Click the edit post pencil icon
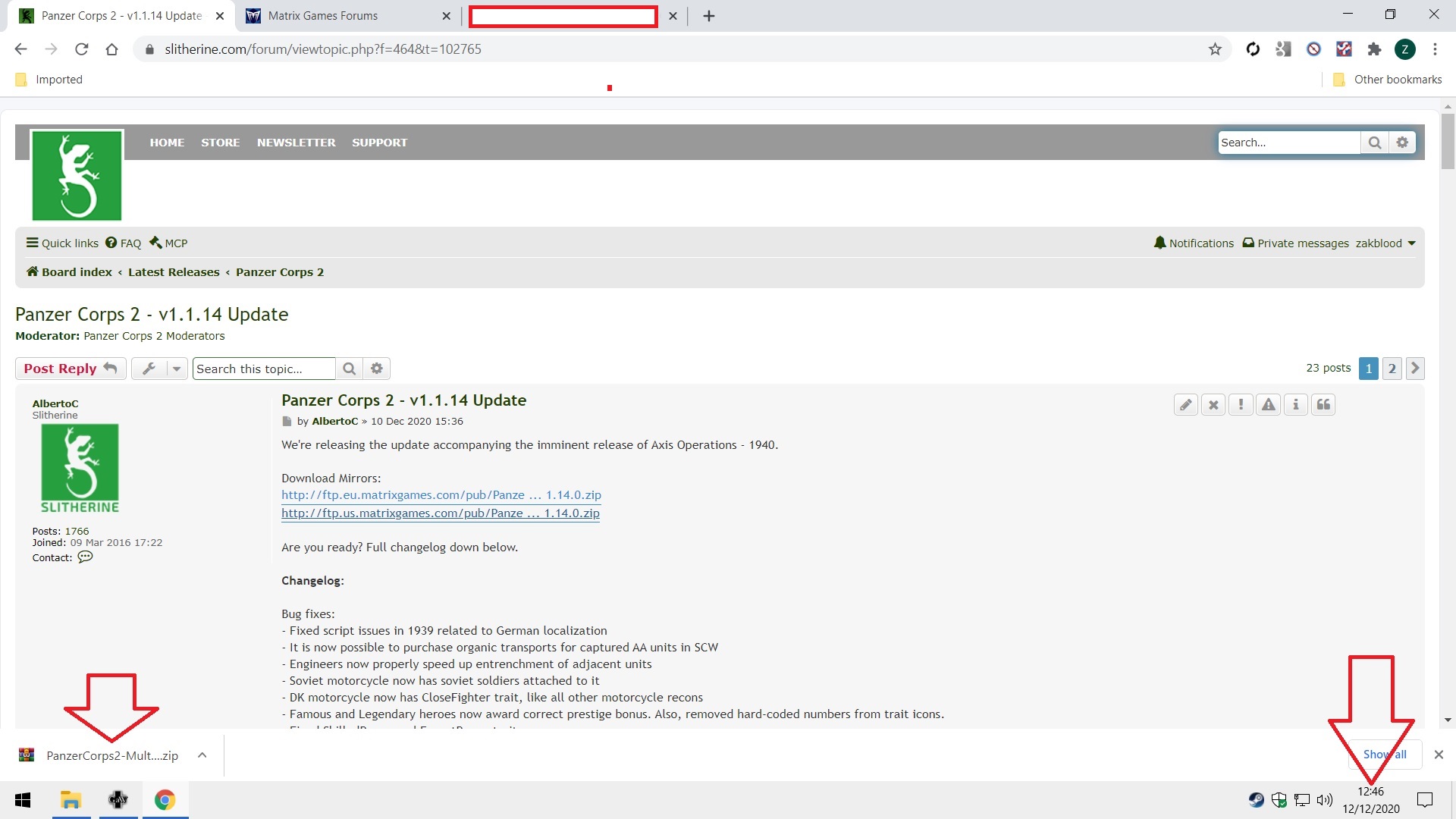Screen dimensions: 1456x819 (x=1186, y=405)
